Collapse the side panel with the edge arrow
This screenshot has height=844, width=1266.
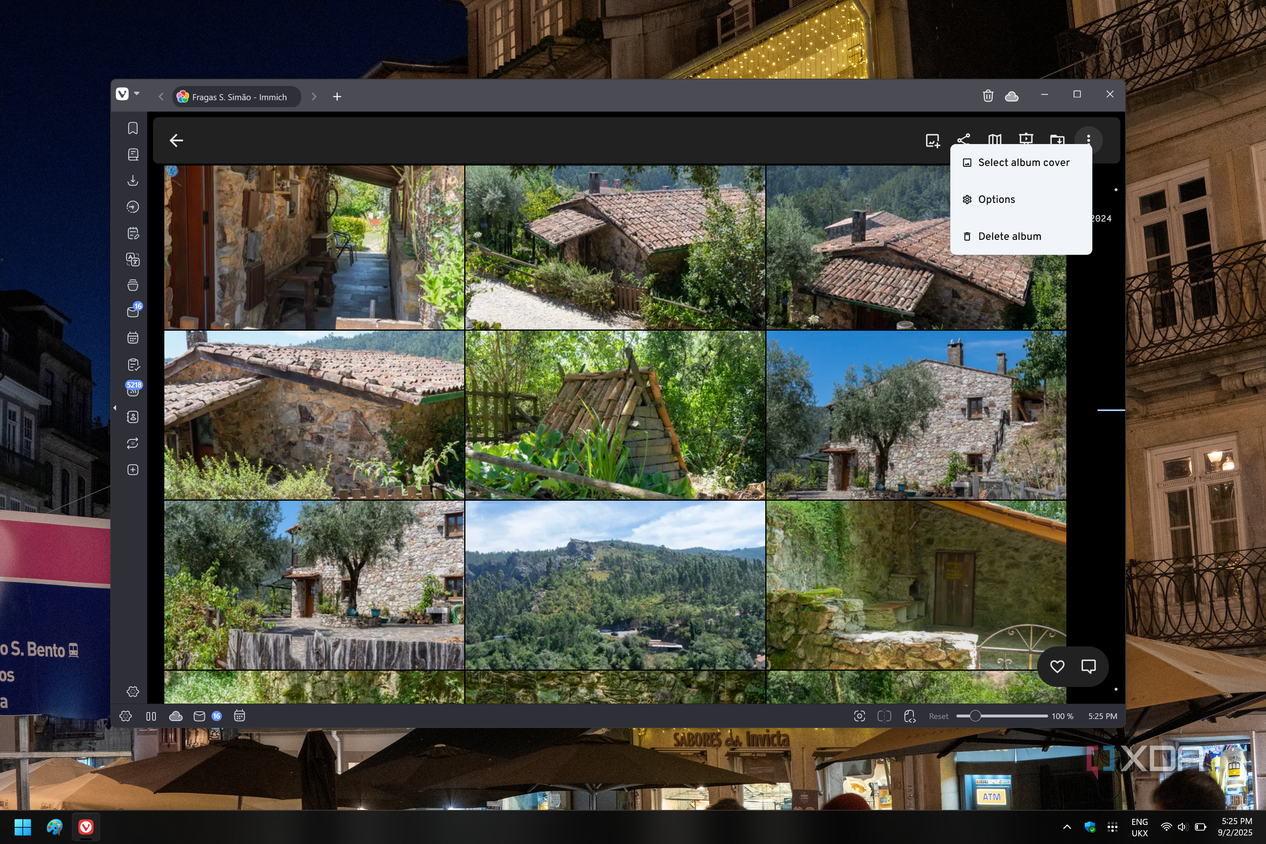[x=114, y=408]
